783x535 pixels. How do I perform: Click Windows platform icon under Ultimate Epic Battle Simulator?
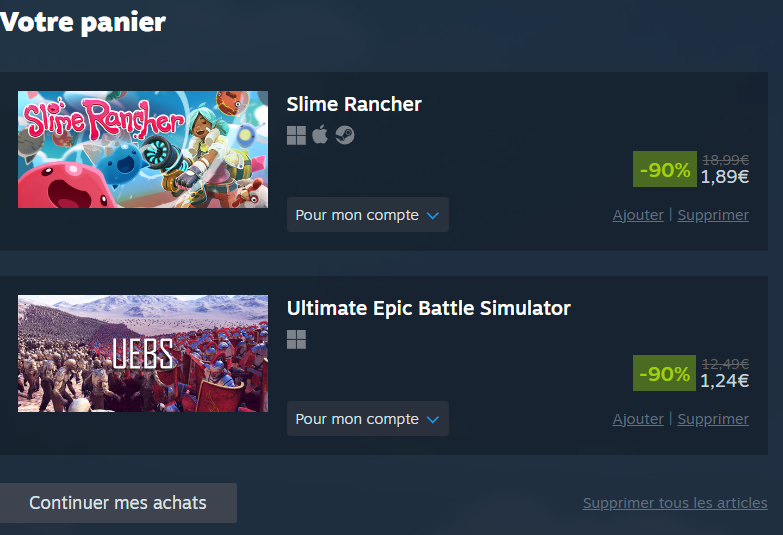[296, 340]
